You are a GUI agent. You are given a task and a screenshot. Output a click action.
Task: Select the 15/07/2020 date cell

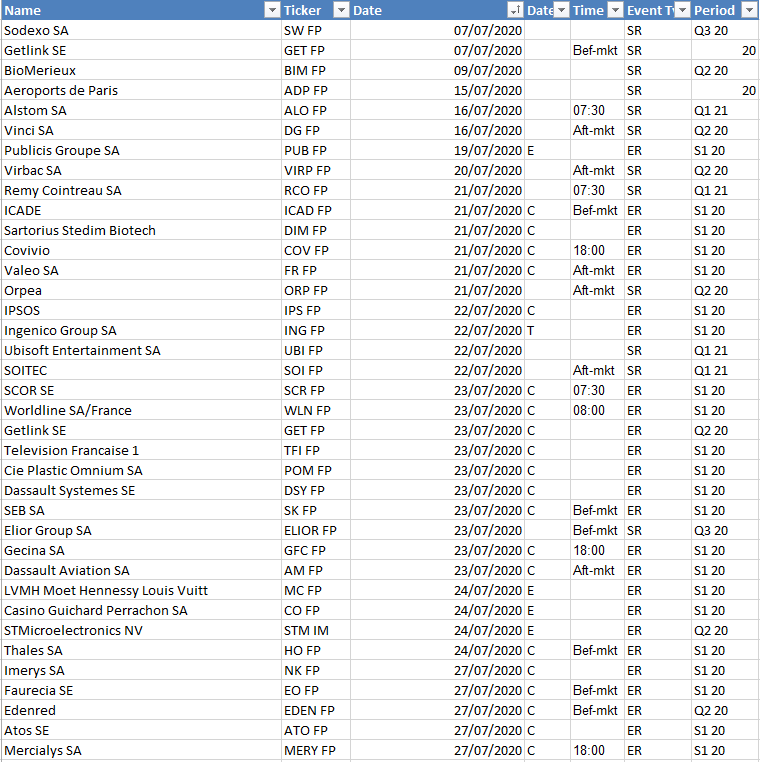tap(437, 90)
